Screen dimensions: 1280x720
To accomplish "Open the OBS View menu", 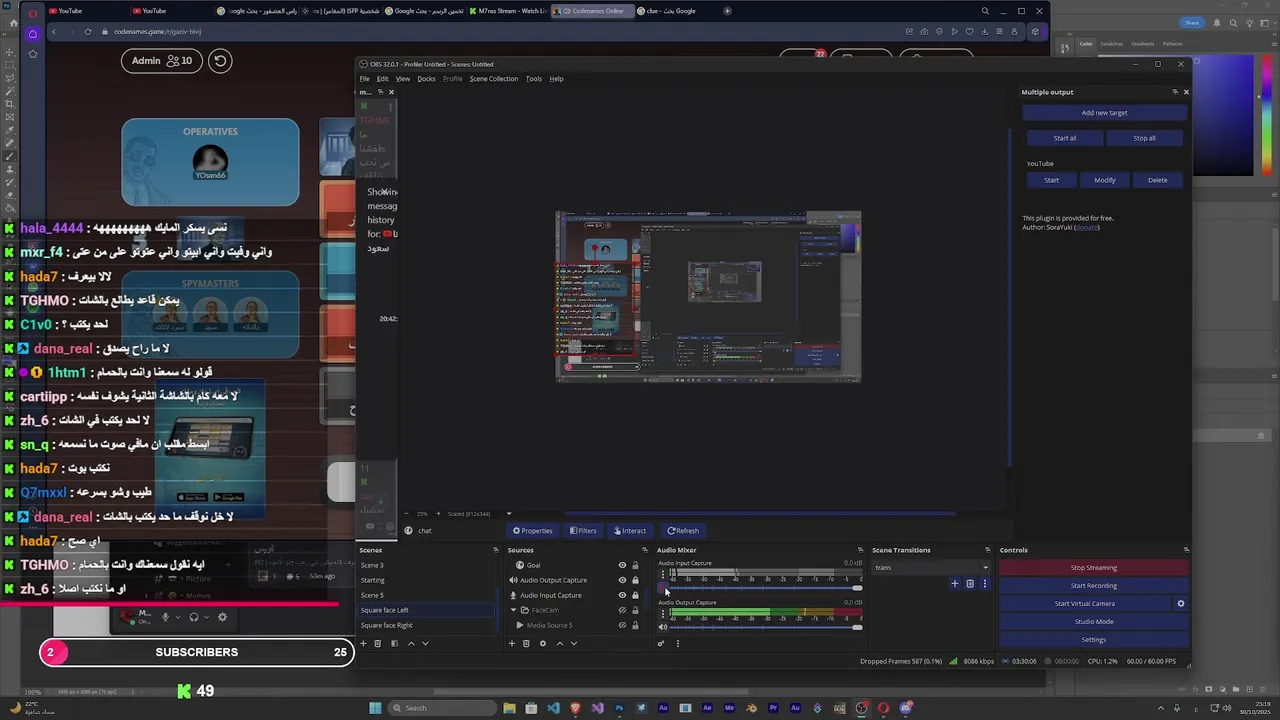I will pyautogui.click(x=402, y=79).
